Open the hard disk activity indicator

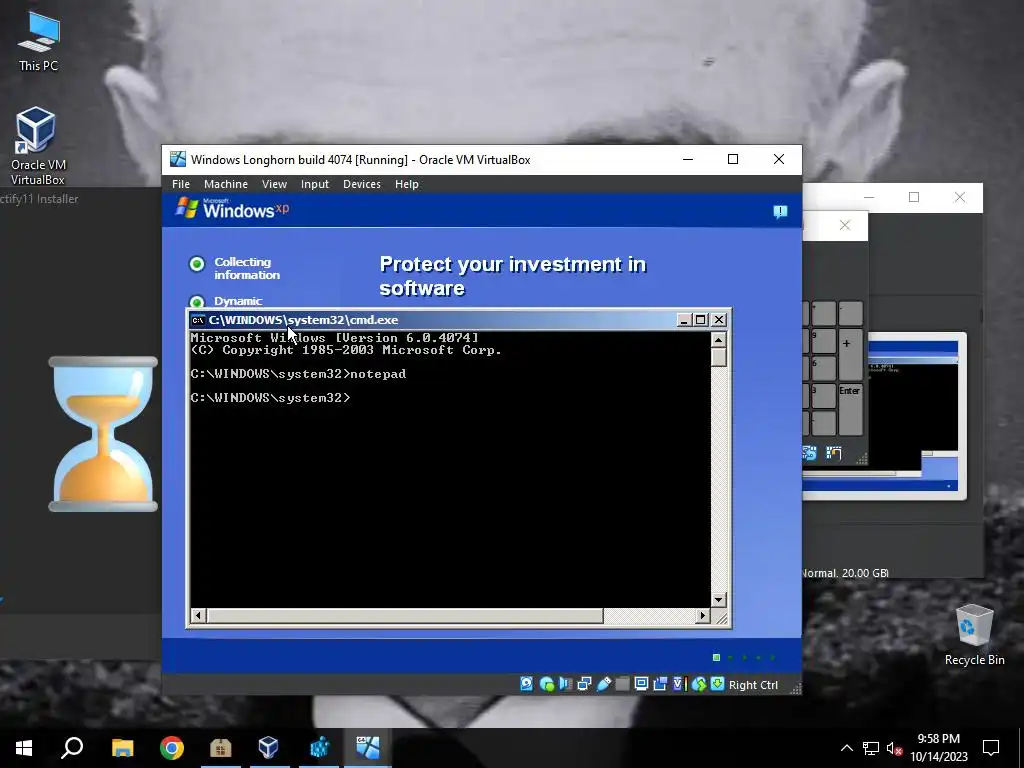click(x=526, y=684)
